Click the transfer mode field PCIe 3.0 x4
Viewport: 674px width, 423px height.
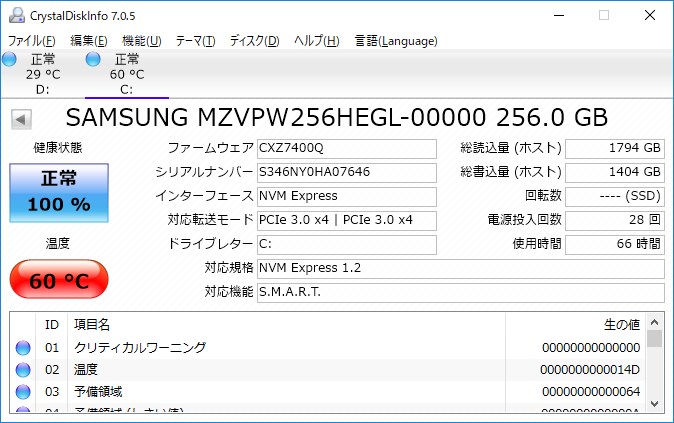click(347, 221)
